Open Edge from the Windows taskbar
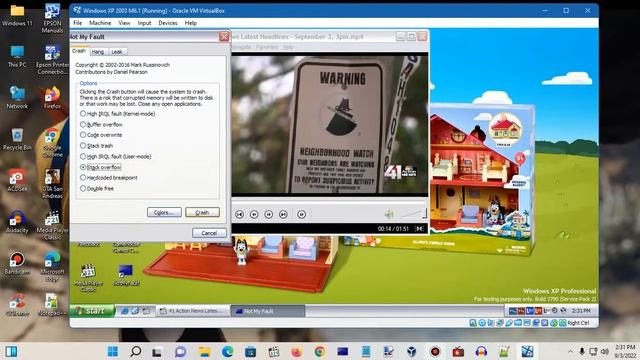Image resolution: width=640 pixels, height=360 pixels. [x=227, y=351]
